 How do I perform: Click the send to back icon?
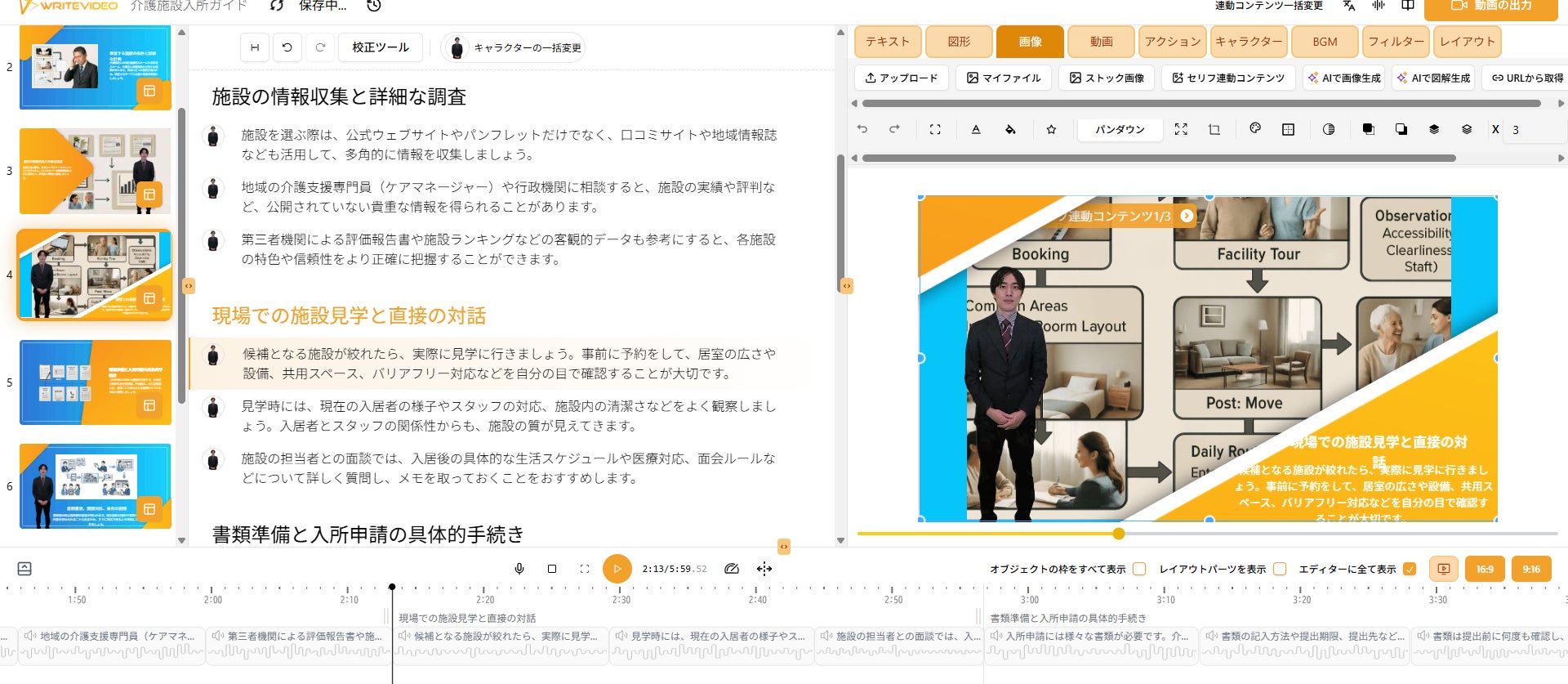click(x=1401, y=129)
